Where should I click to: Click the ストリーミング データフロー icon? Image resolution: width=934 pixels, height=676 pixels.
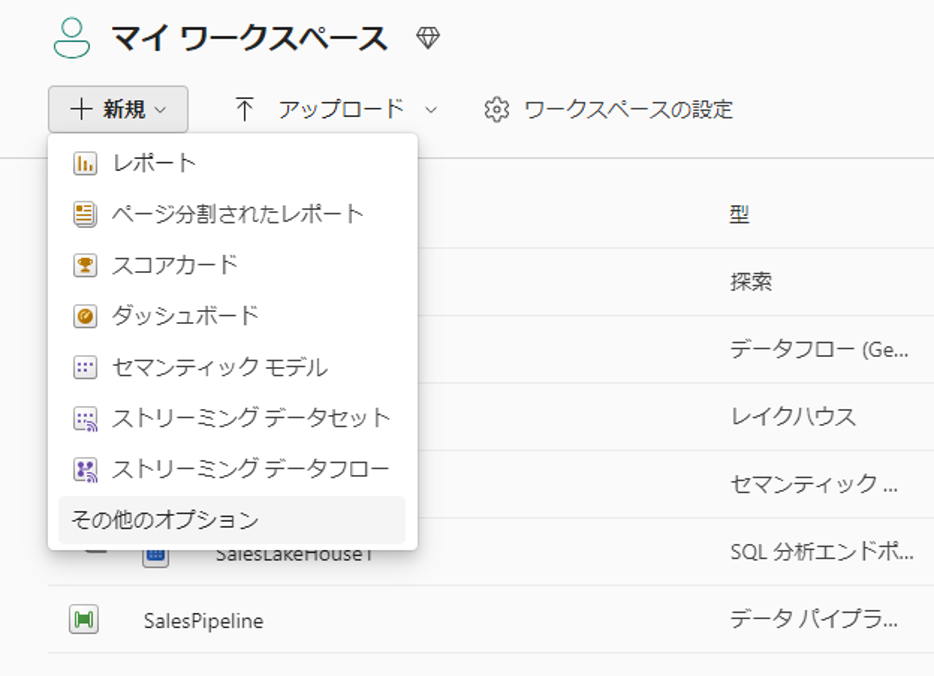click(85, 469)
